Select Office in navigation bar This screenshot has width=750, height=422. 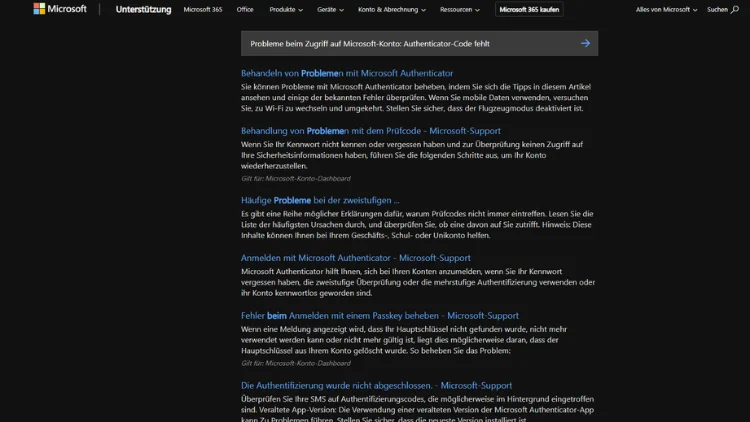(x=245, y=9)
